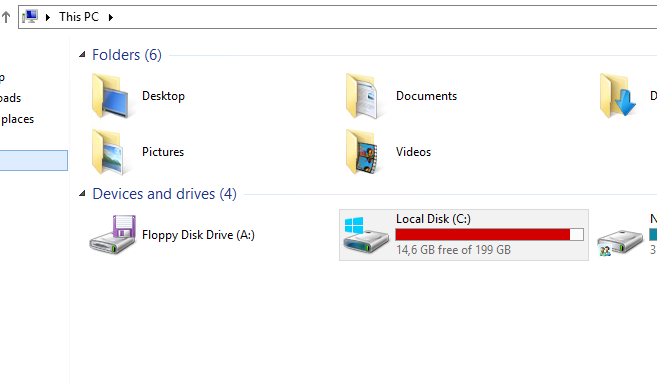
Task: Click the empty area of the address bar field
Action: [385, 17]
